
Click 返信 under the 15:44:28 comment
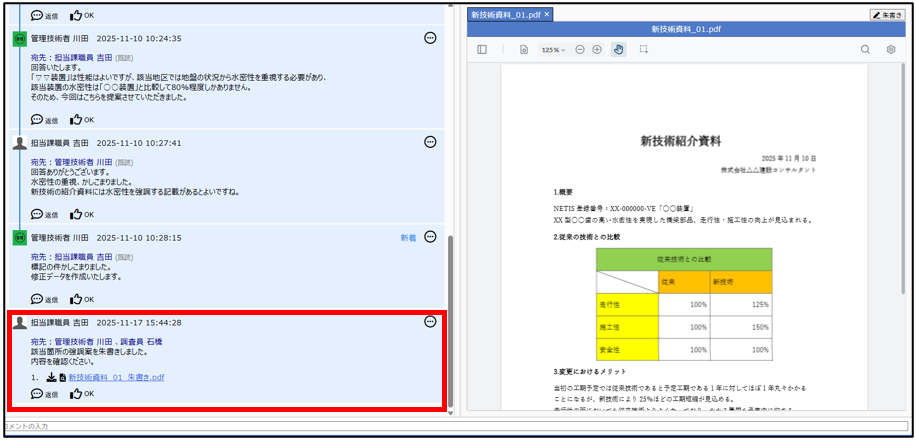click(x=45, y=394)
